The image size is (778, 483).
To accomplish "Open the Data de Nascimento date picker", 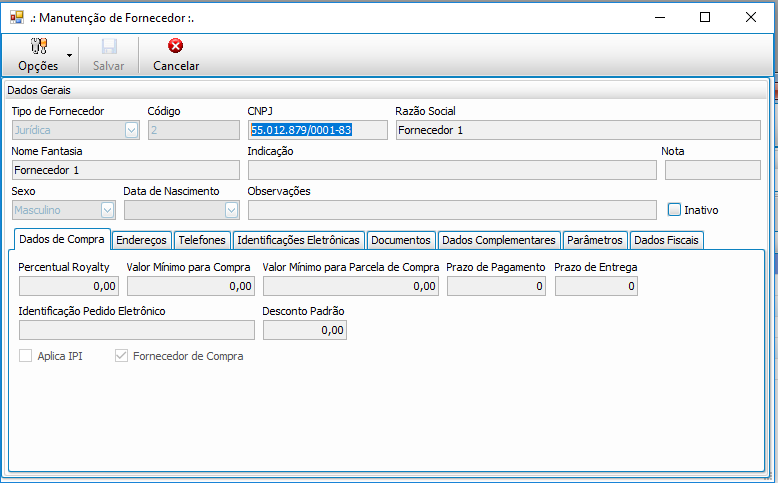I will pos(231,210).
